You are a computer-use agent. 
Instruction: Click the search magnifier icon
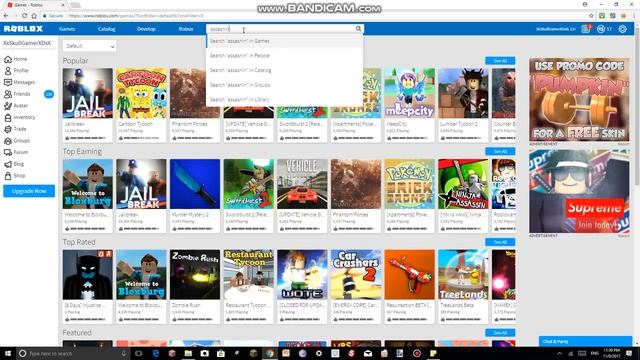point(358,29)
